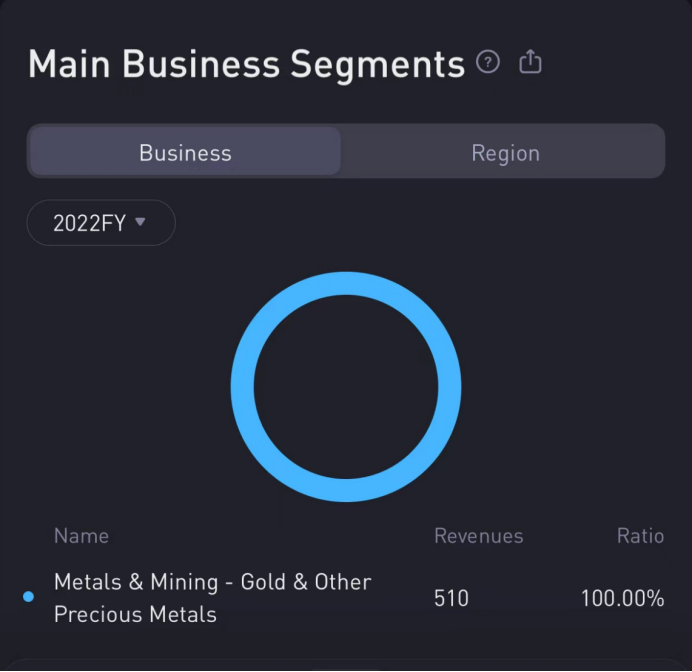Select the Business tab
Image resolution: width=692 pixels, height=672 pixels.
pos(185,153)
